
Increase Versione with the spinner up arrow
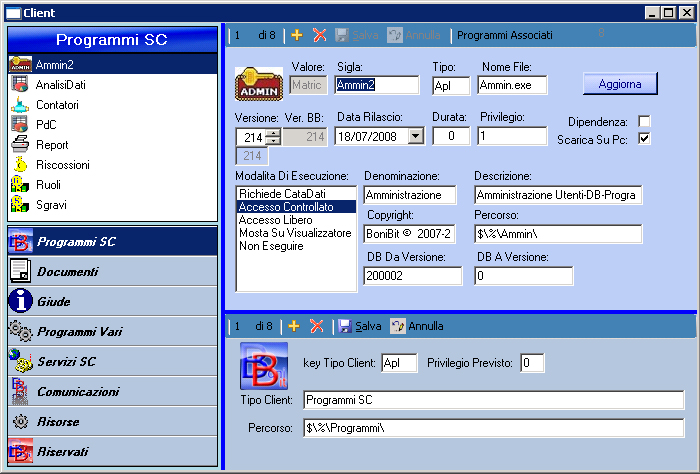click(x=273, y=133)
